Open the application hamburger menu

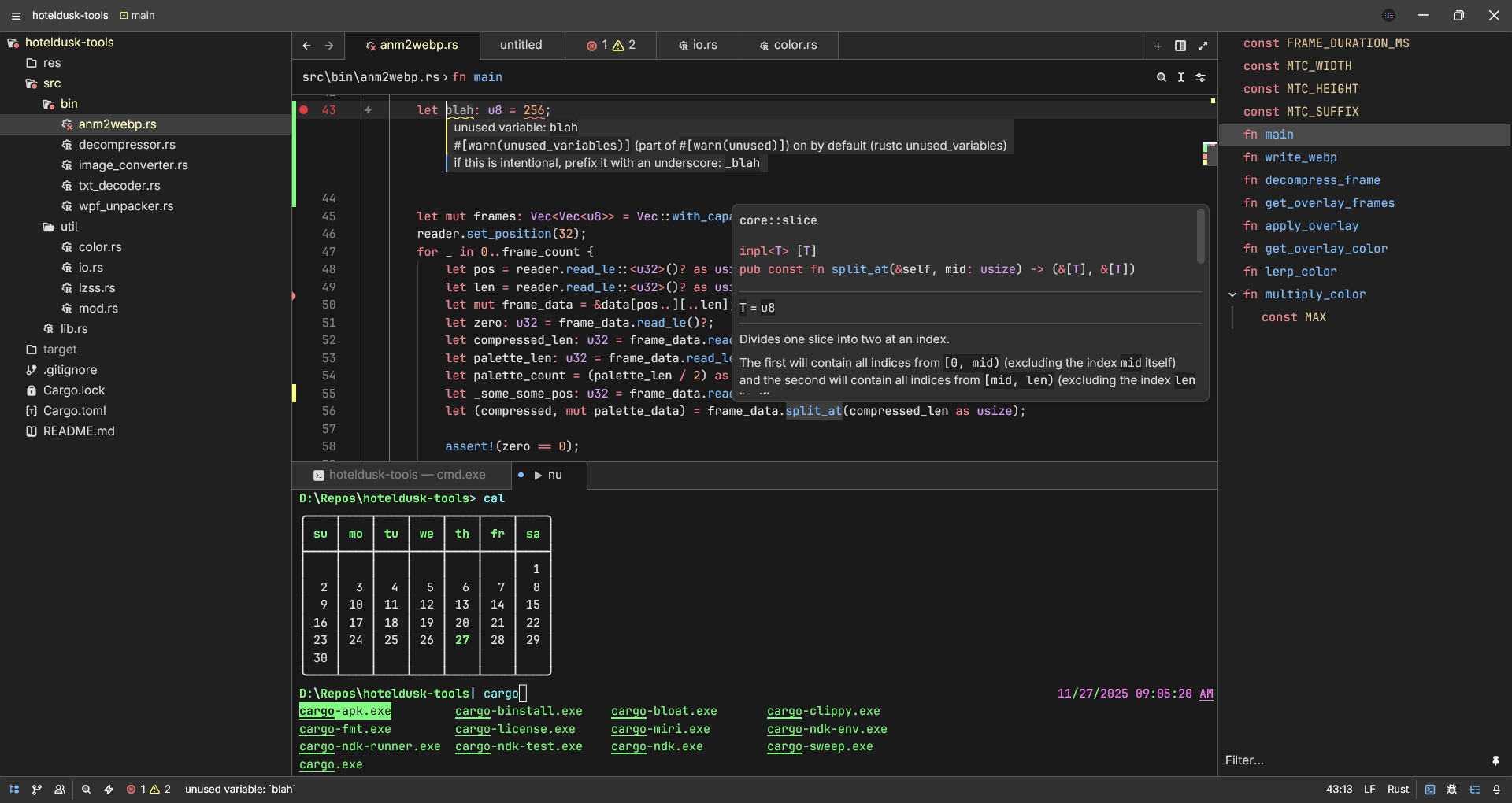[16, 16]
